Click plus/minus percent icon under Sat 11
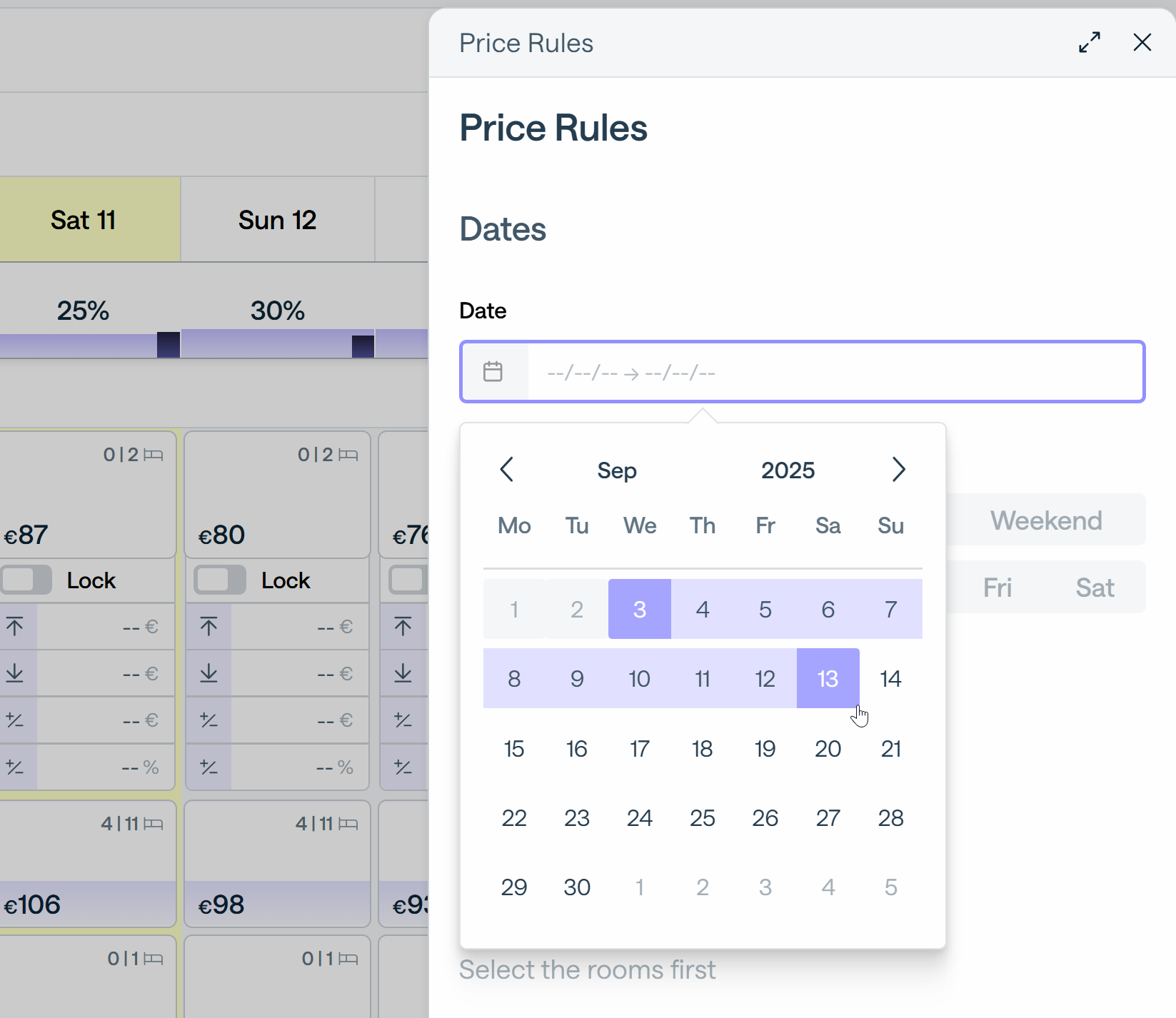 click(x=15, y=767)
